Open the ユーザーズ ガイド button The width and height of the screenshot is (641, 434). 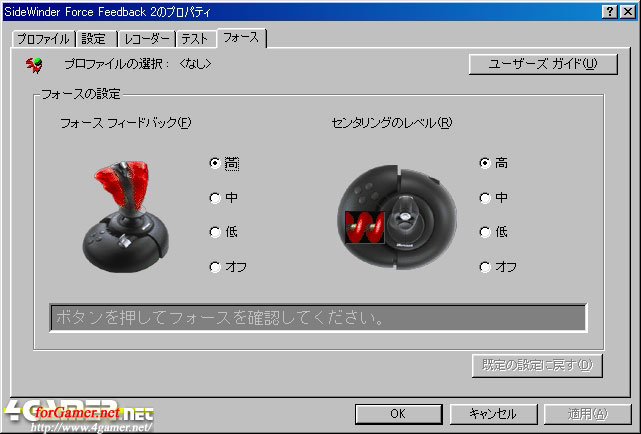(x=543, y=64)
